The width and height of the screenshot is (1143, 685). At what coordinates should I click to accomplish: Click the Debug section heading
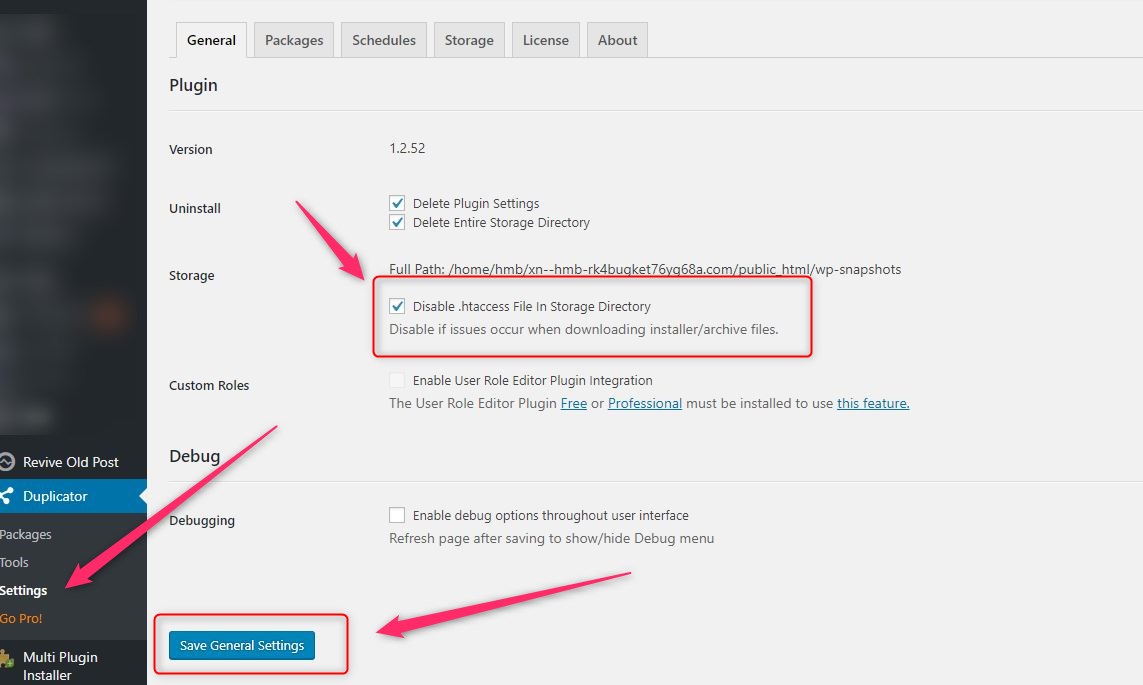pos(195,456)
